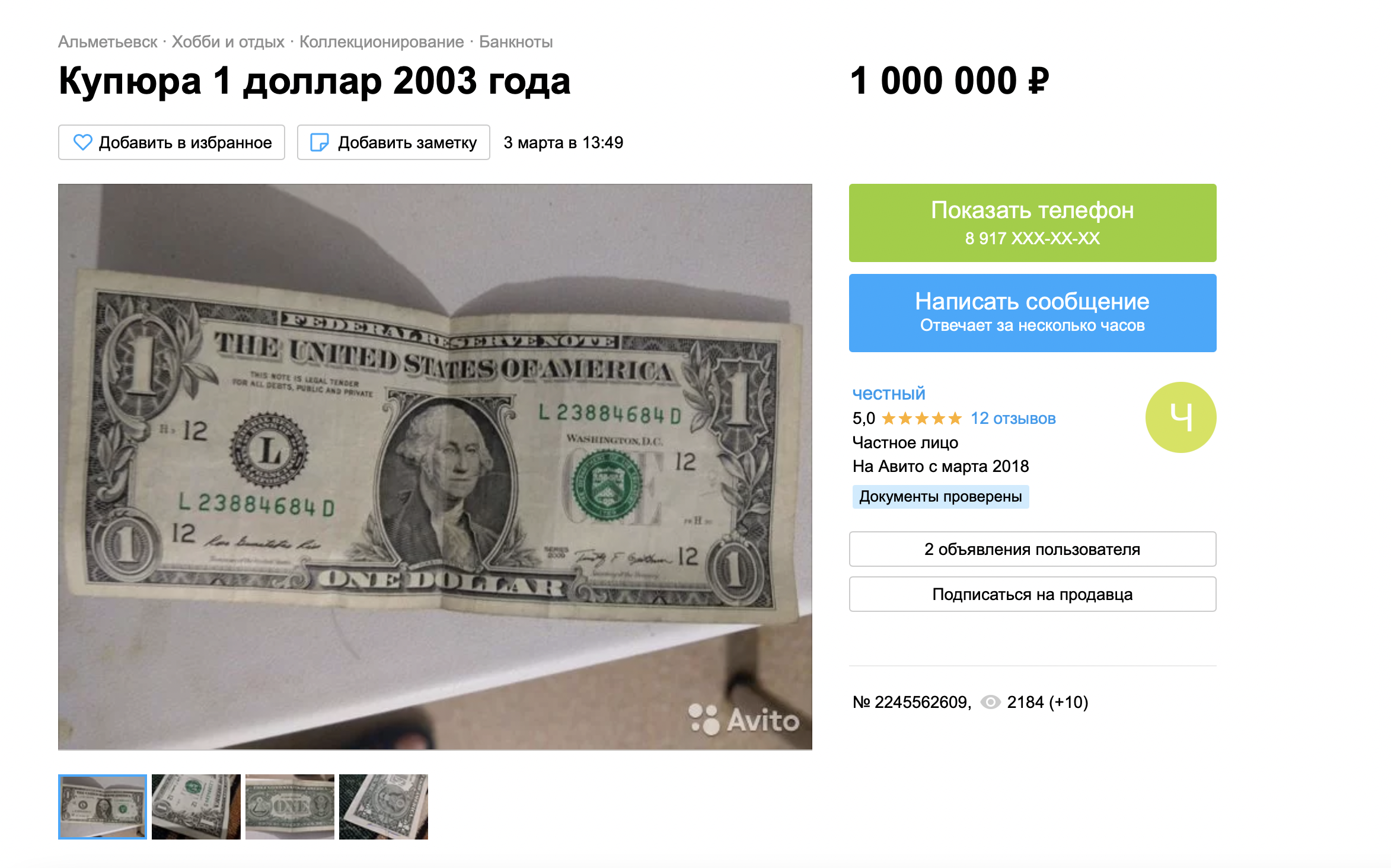The height and width of the screenshot is (868, 1391).
Task: Select the third thumbnail showing ONE reverse
Action: tap(290, 806)
